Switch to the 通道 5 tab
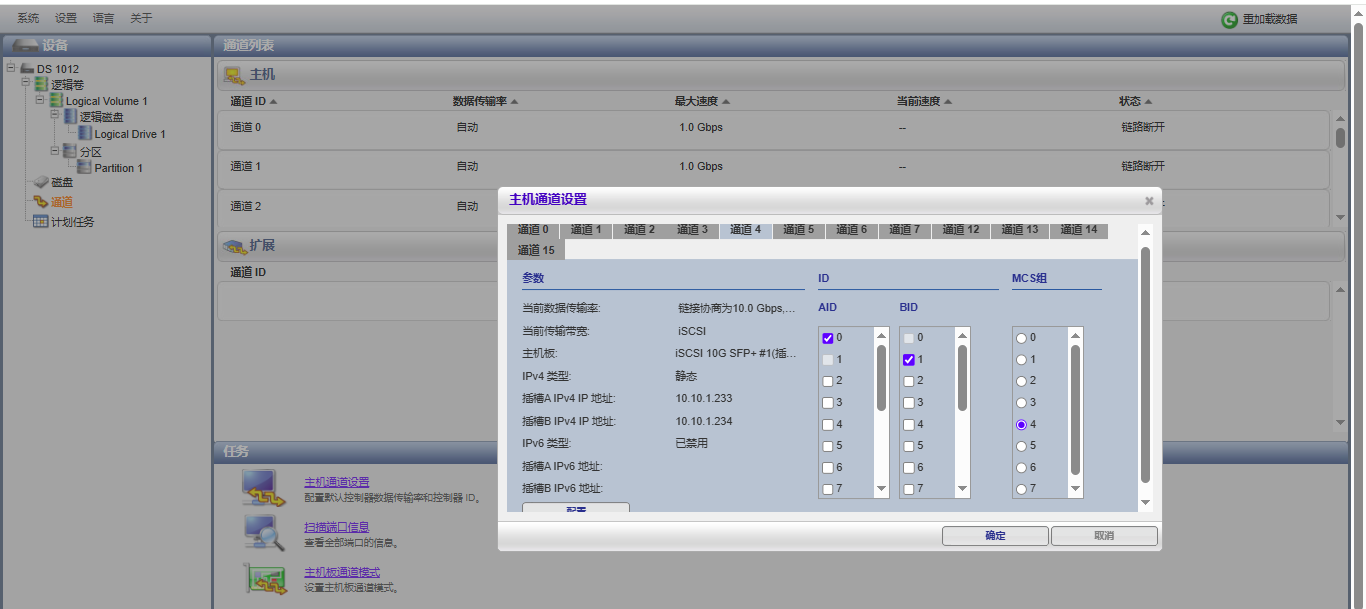This screenshot has height=609, width=1366. 797,230
